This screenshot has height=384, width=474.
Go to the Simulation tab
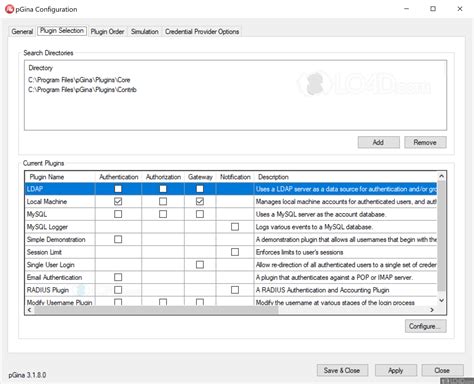pyautogui.click(x=145, y=32)
